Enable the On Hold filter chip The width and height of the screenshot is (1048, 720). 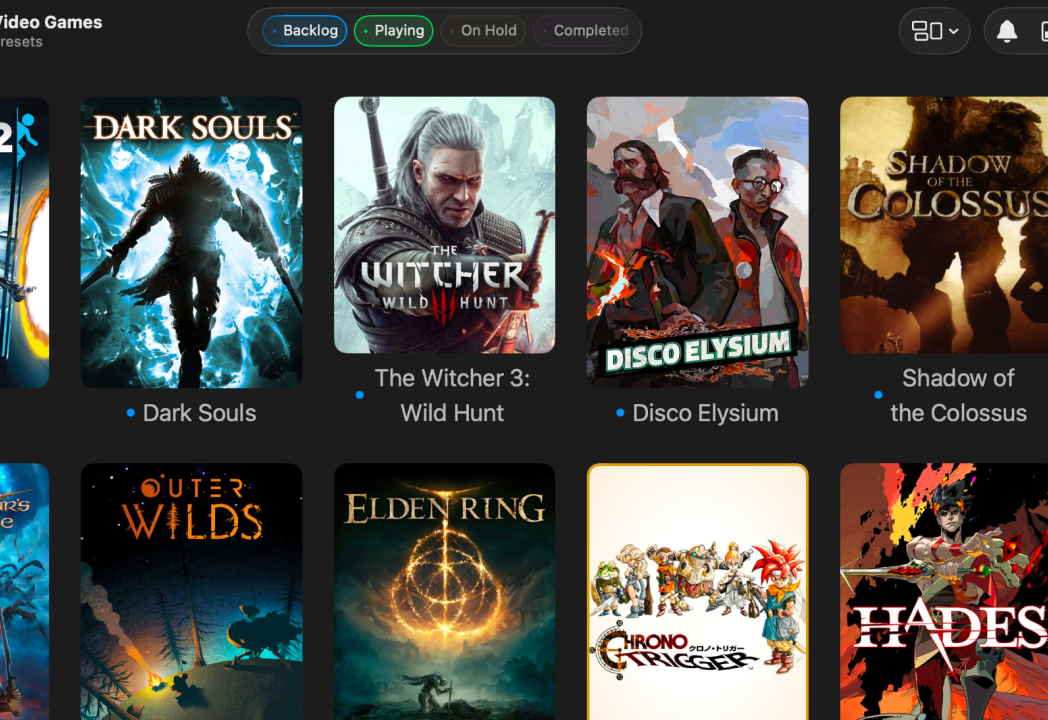[x=483, y=31]
